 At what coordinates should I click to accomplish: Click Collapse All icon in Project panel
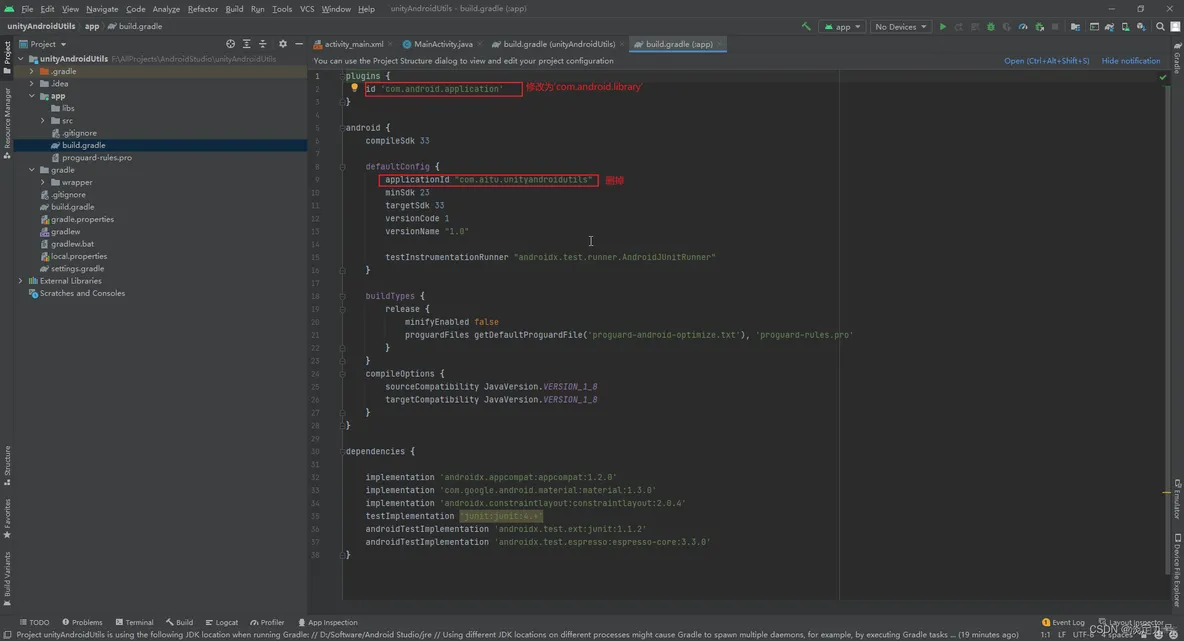263,44
